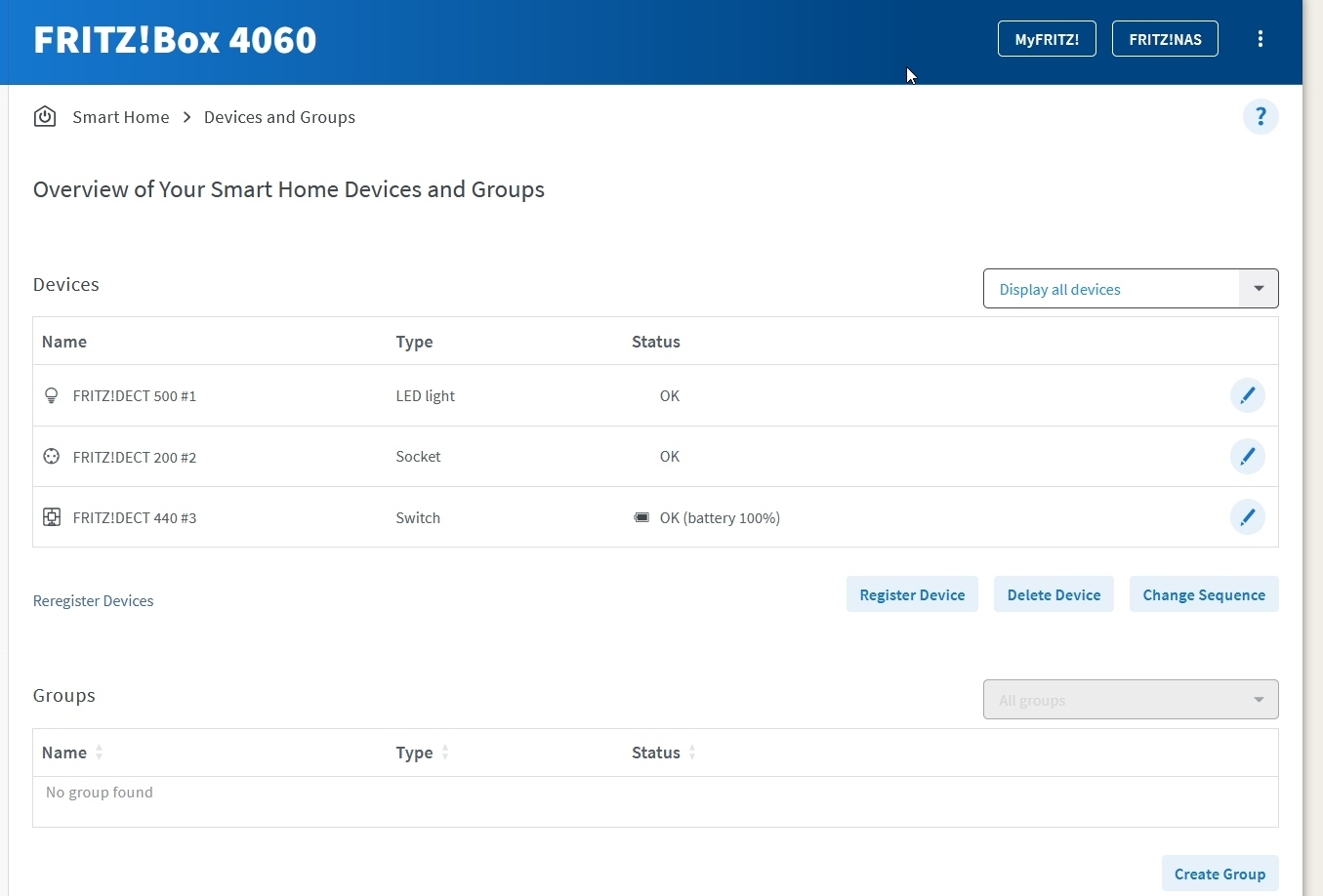The image size is (1323, 896).
Task: Open FRITZ!NAS page
Action: [x=1165, y=39]
